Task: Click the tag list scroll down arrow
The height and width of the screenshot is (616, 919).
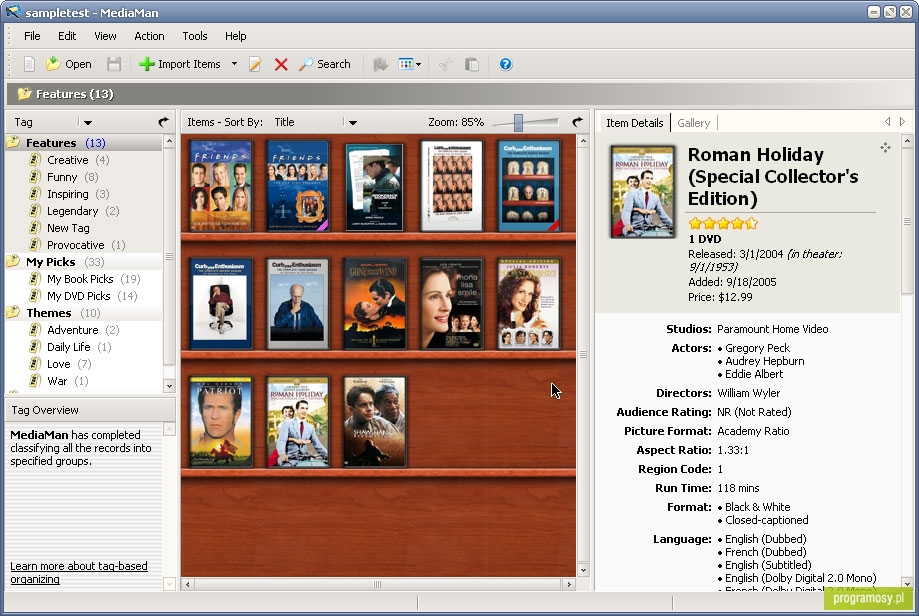Action: tap(169, 386)
